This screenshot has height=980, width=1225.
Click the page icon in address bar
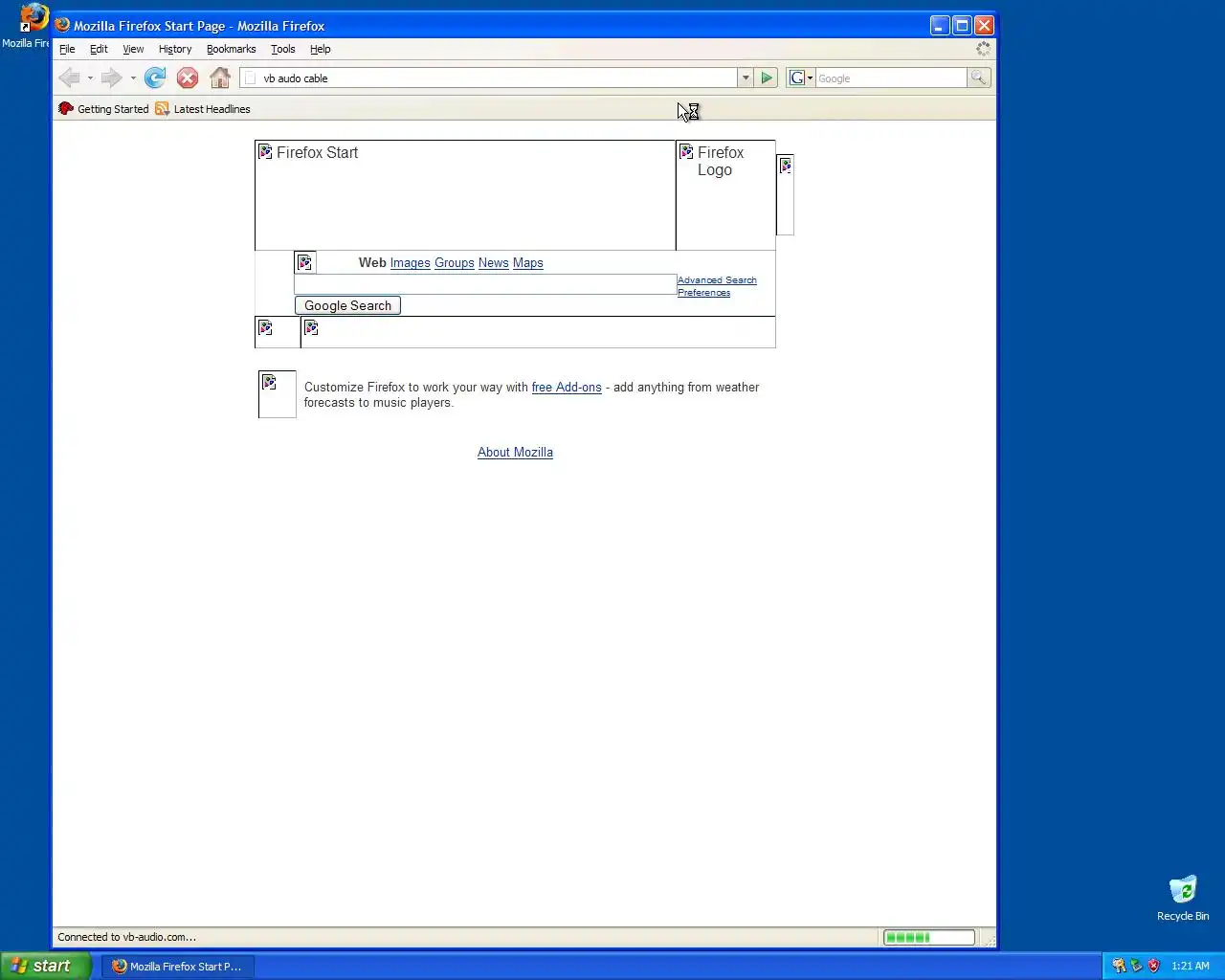coord(251,78)
